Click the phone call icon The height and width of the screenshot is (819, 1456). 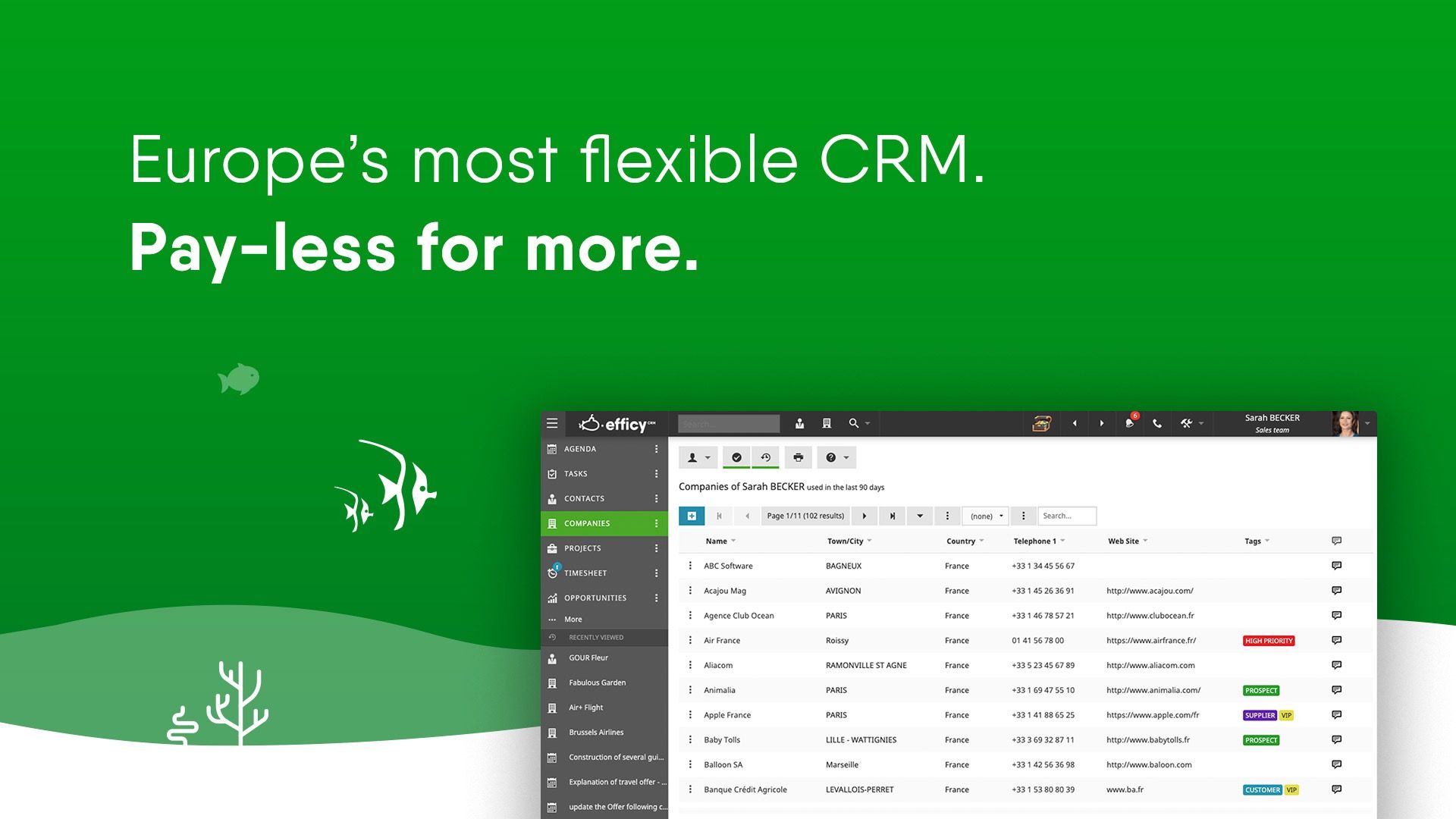click(1157, 424)
